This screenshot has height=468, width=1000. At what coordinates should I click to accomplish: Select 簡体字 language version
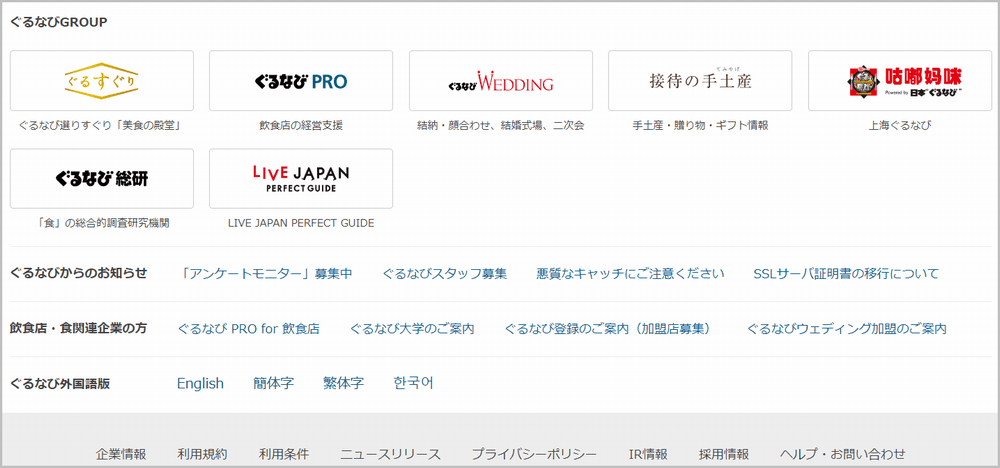point(273,383)
